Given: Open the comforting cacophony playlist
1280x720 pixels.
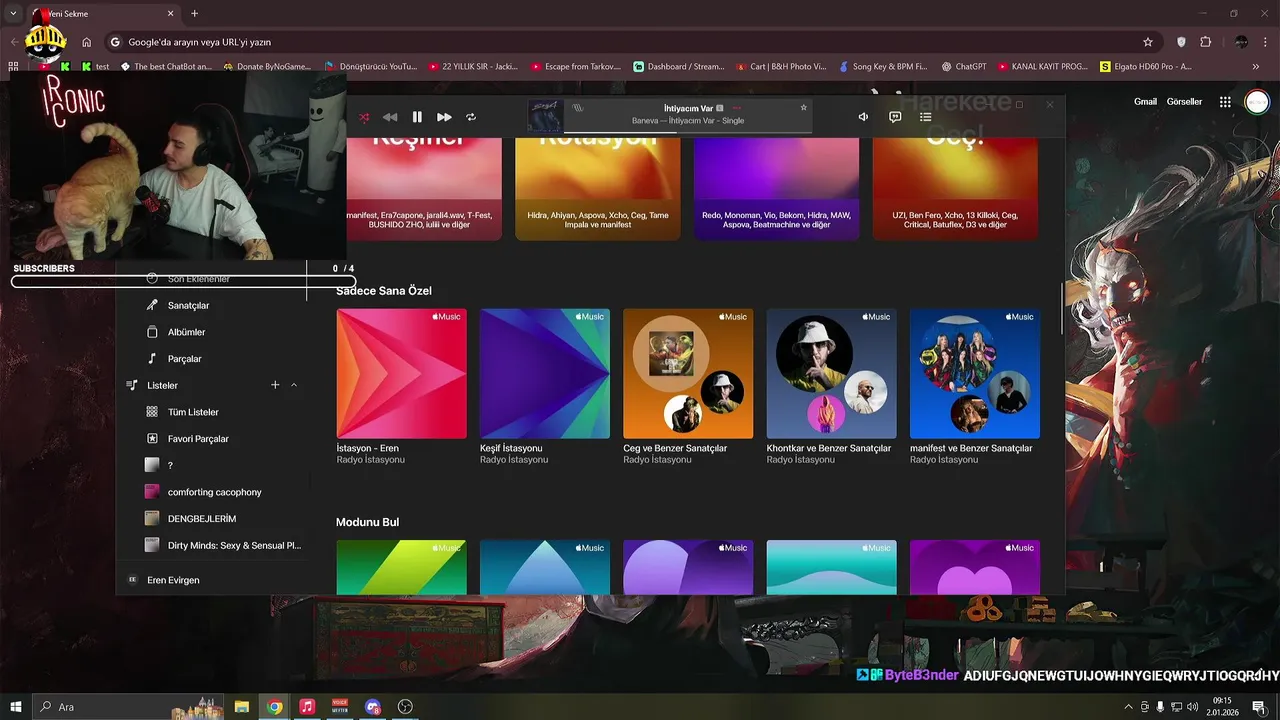Looking at the screenshot, I should click(216, 492).
